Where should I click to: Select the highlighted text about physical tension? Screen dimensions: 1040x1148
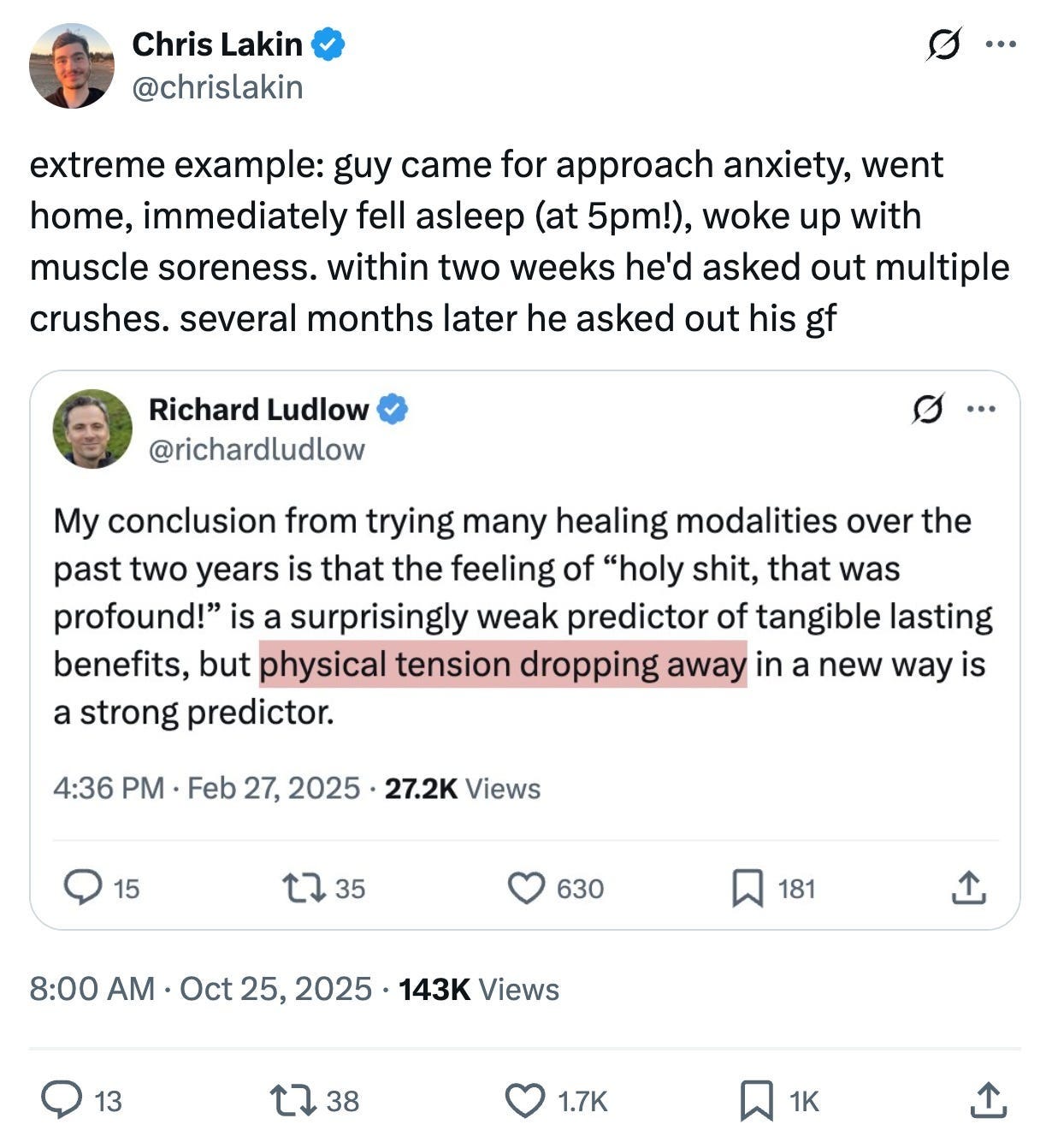click(x=505, y=663)
